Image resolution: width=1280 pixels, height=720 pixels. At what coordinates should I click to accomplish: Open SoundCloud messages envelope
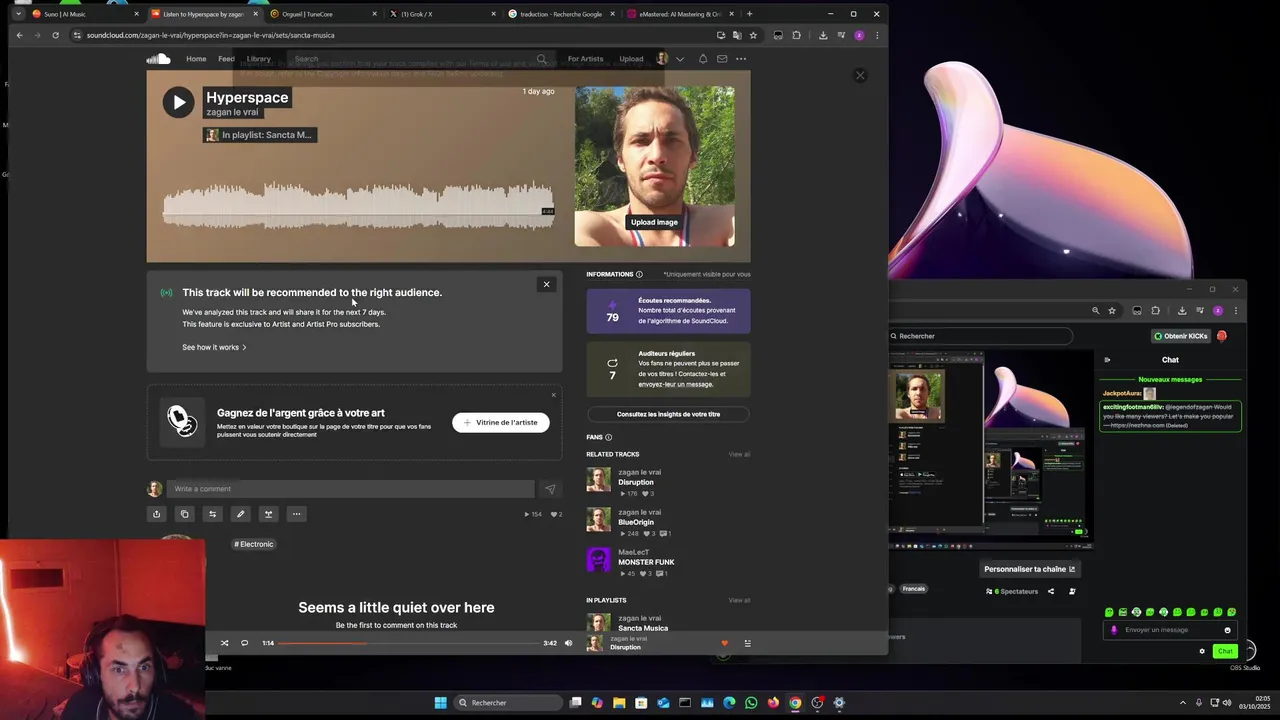click(x=722, y=59)
